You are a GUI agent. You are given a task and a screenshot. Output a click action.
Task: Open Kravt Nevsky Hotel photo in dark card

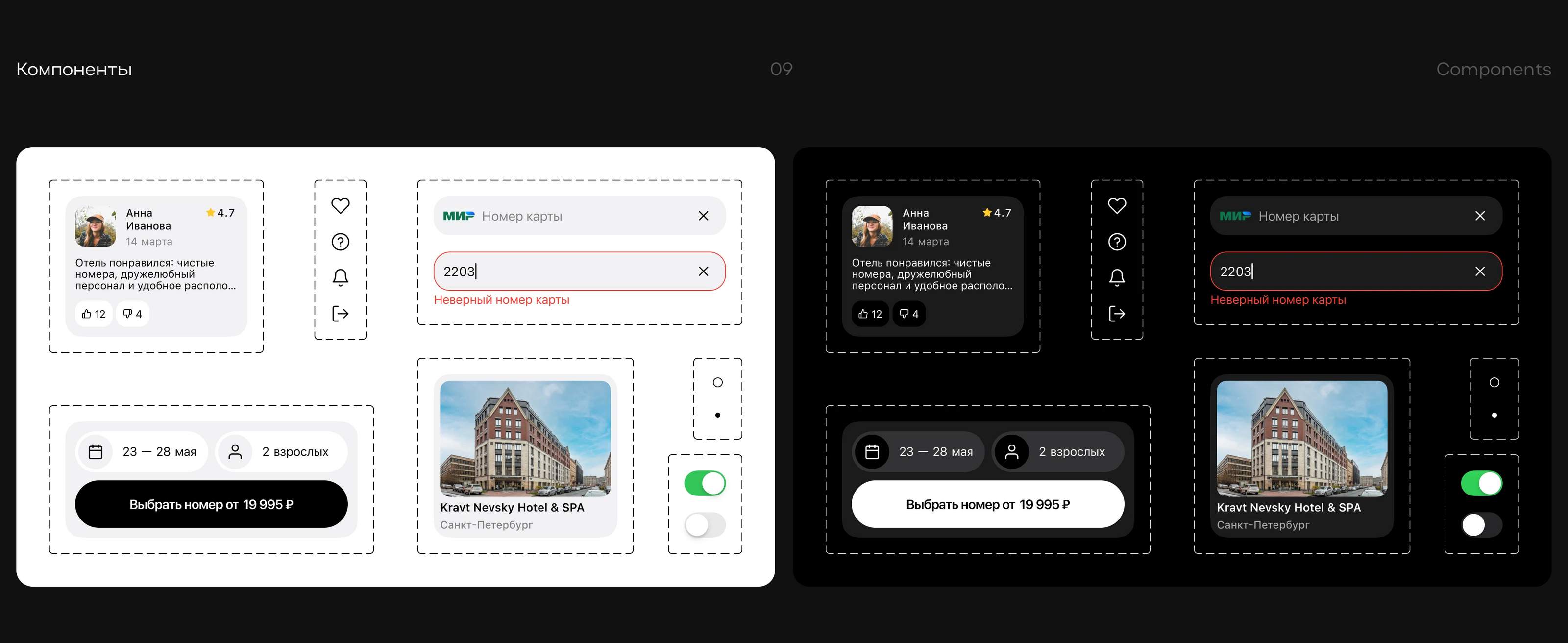point(1301,439)
